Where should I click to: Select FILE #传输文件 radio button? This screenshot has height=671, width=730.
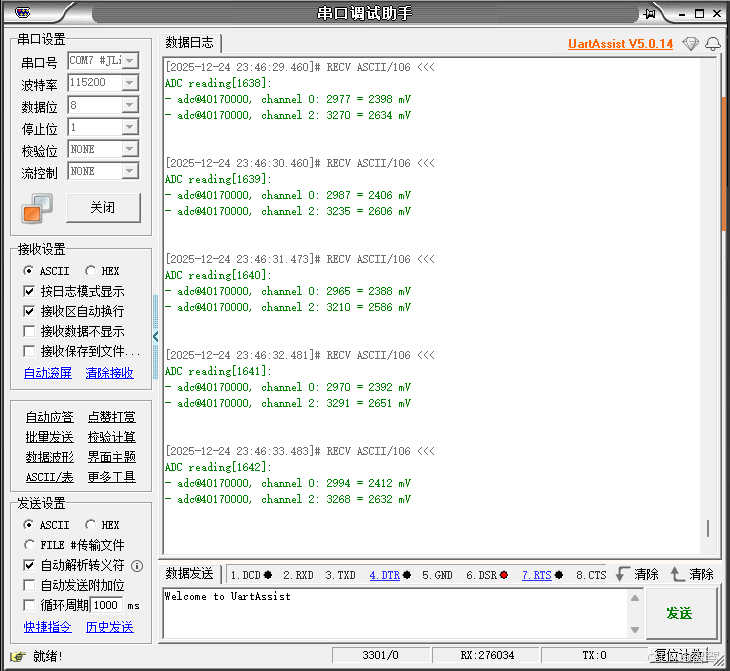[x=29, y=545]
